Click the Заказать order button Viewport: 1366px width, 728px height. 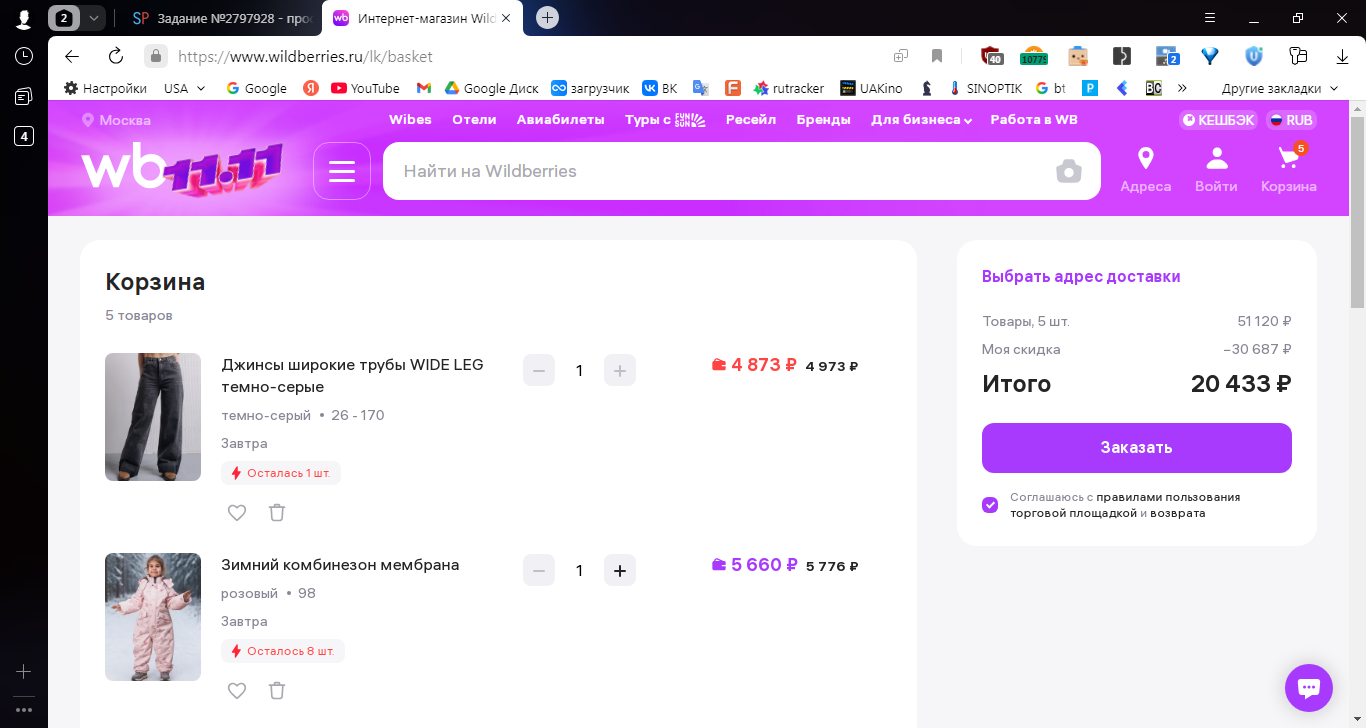point(1137,448)
